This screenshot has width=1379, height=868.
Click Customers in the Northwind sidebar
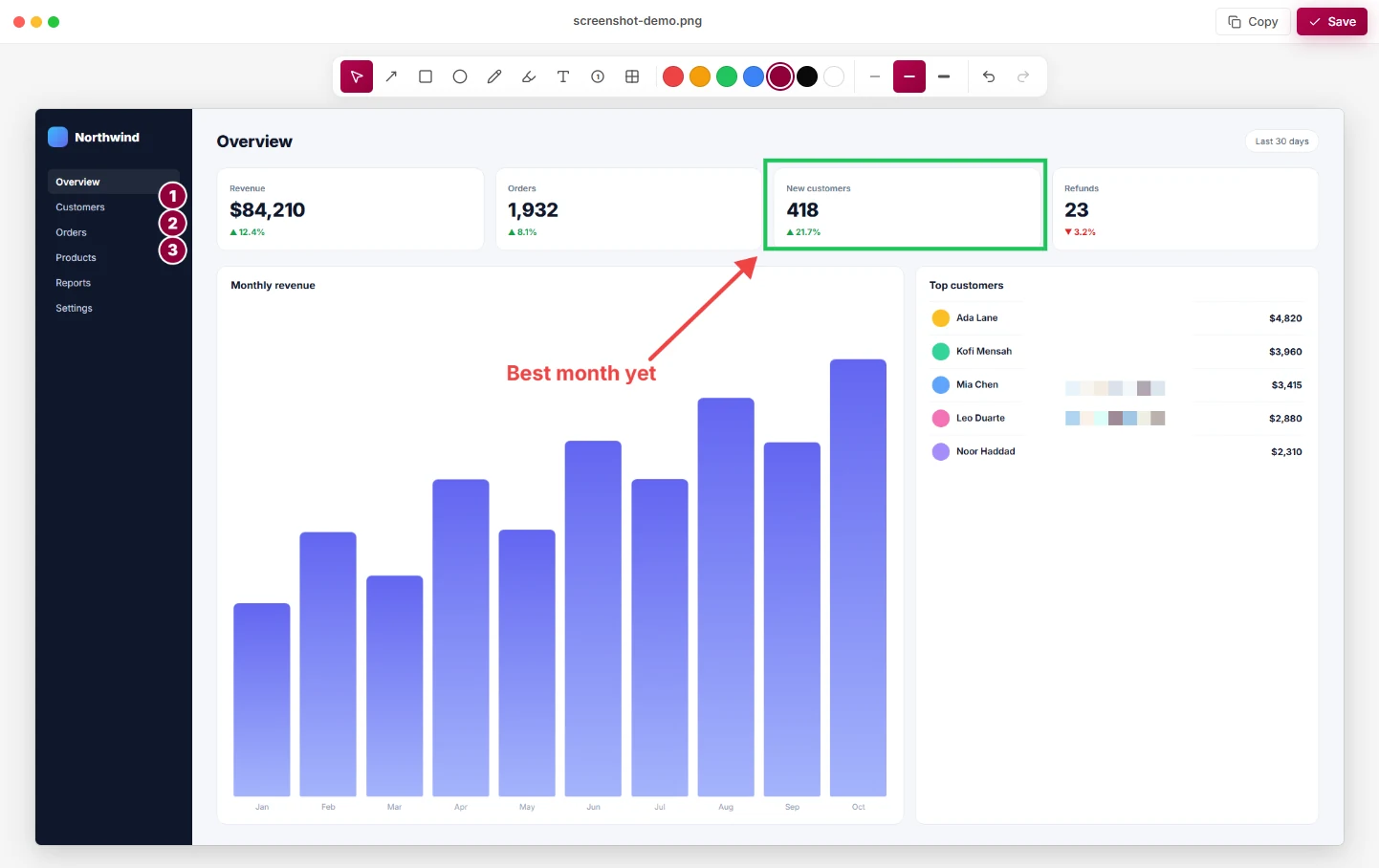coord(80,207)
